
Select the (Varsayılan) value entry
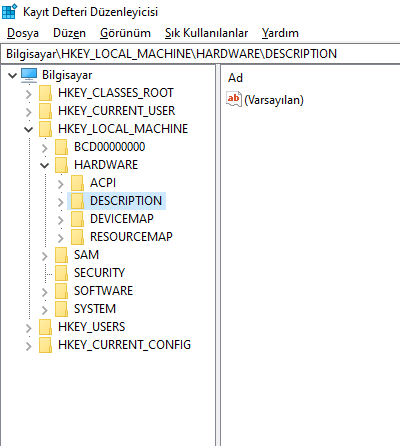click(274, 100)
